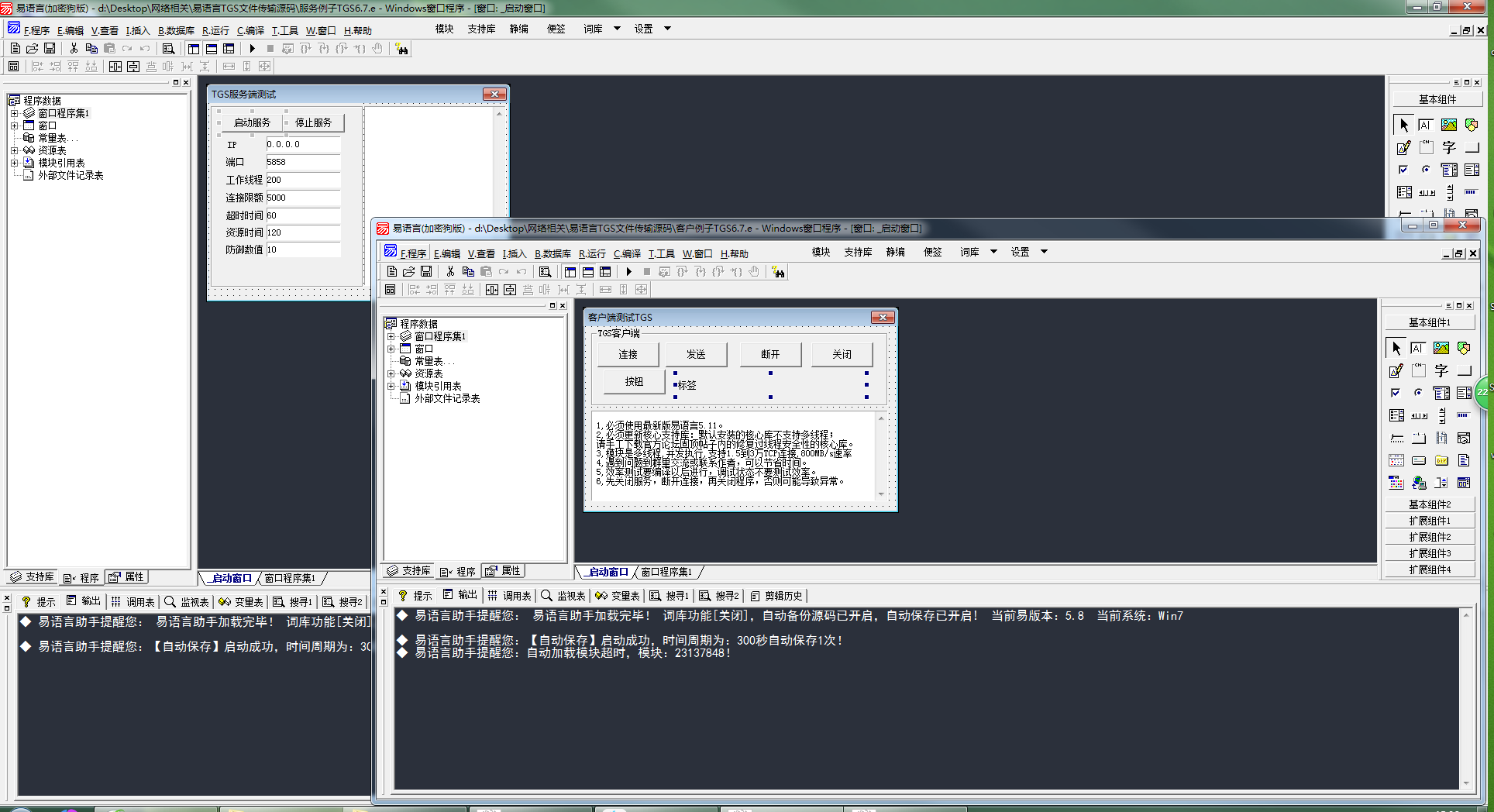Open 扩展组件3 component group in front window
Viewport: 1494px width, 812px height.
(1430, 553)
